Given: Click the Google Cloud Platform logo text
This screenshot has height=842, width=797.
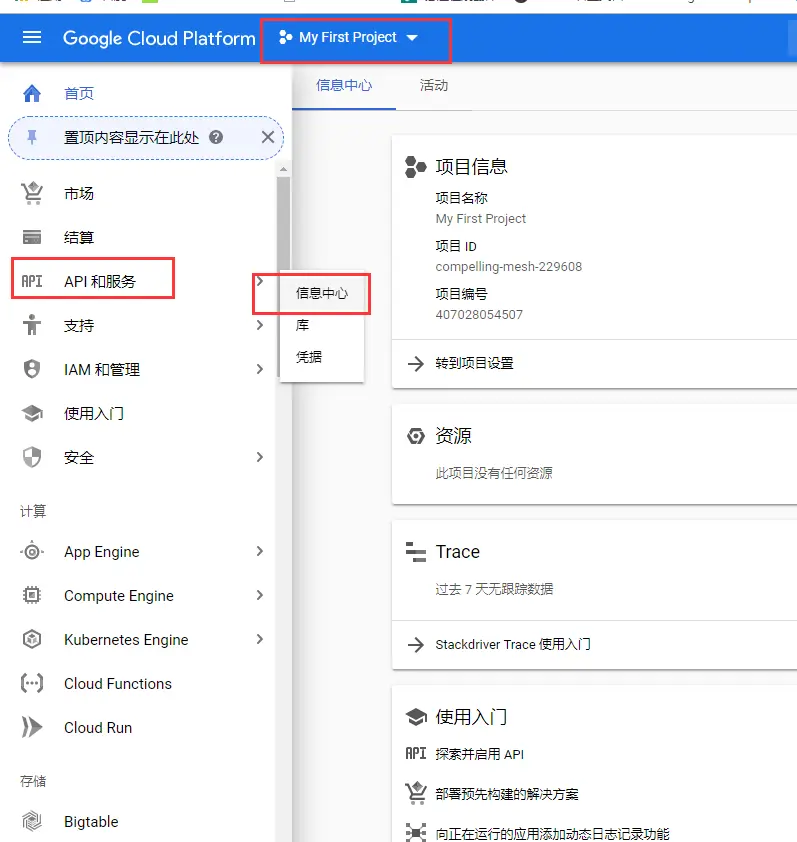Looking at the screenshot, I should coord(159,38).
